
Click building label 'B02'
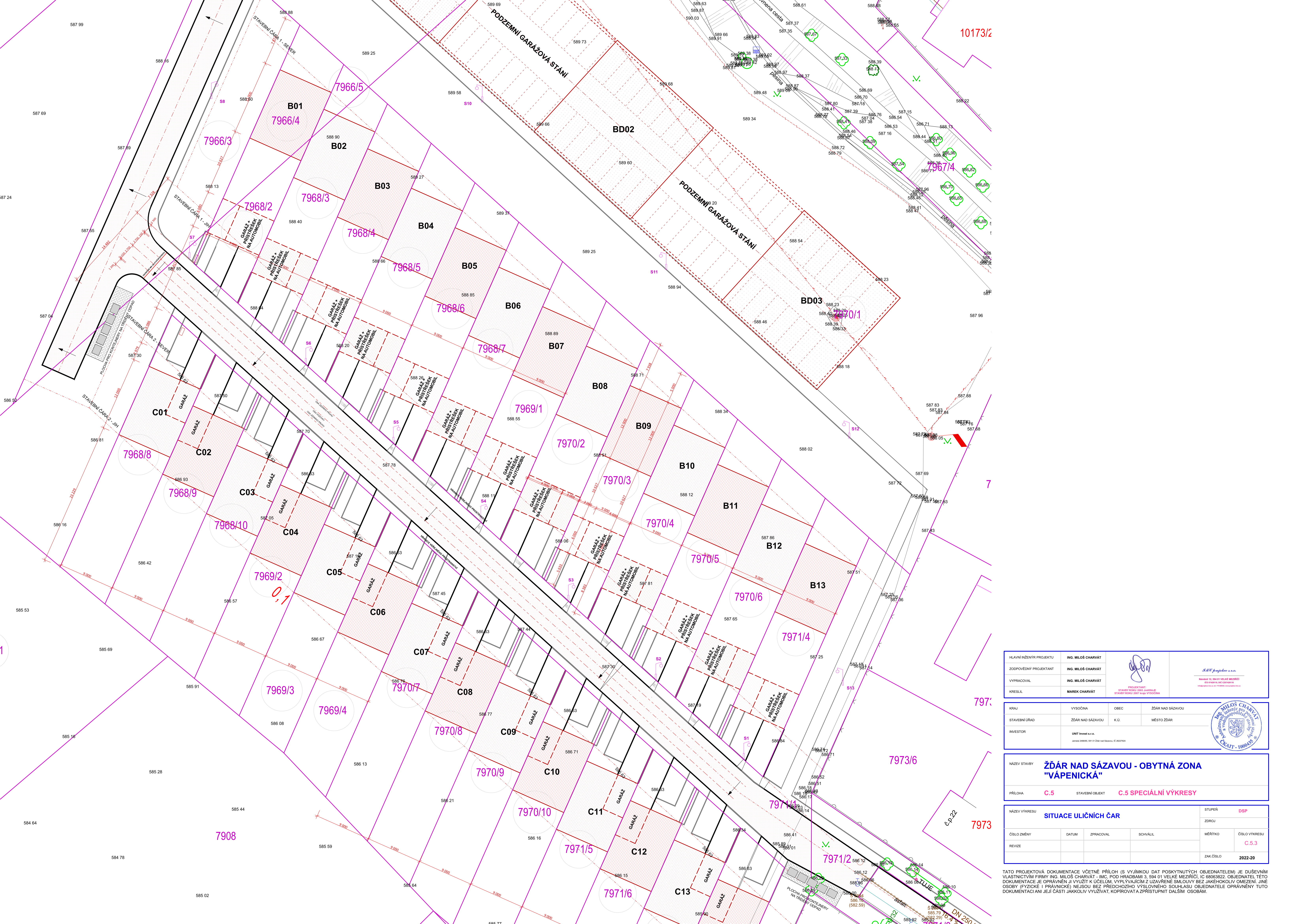point(339,146)
